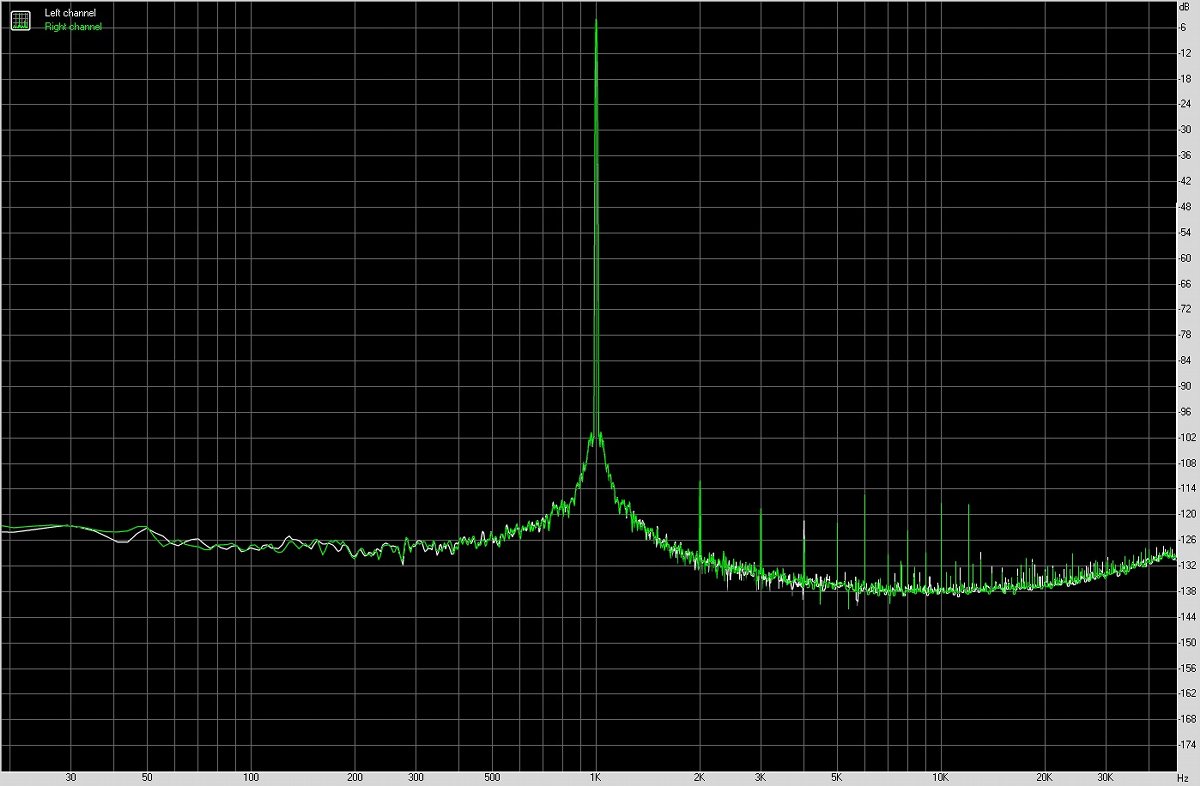The width and height of the screenshot is (1200, 786).
Task: Click the -60 dB axis label
Action: 1184,258
